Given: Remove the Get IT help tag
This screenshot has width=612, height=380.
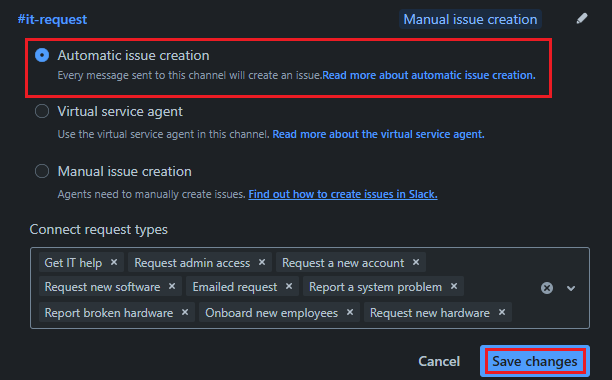Looking at the screenshot, I should tap(114, 262).
